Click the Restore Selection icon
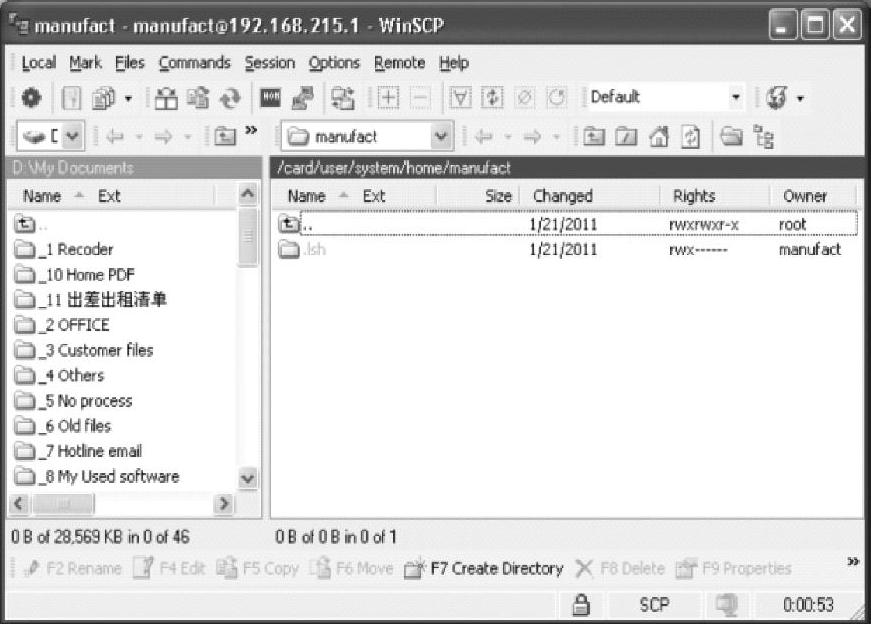 point(557,98)
